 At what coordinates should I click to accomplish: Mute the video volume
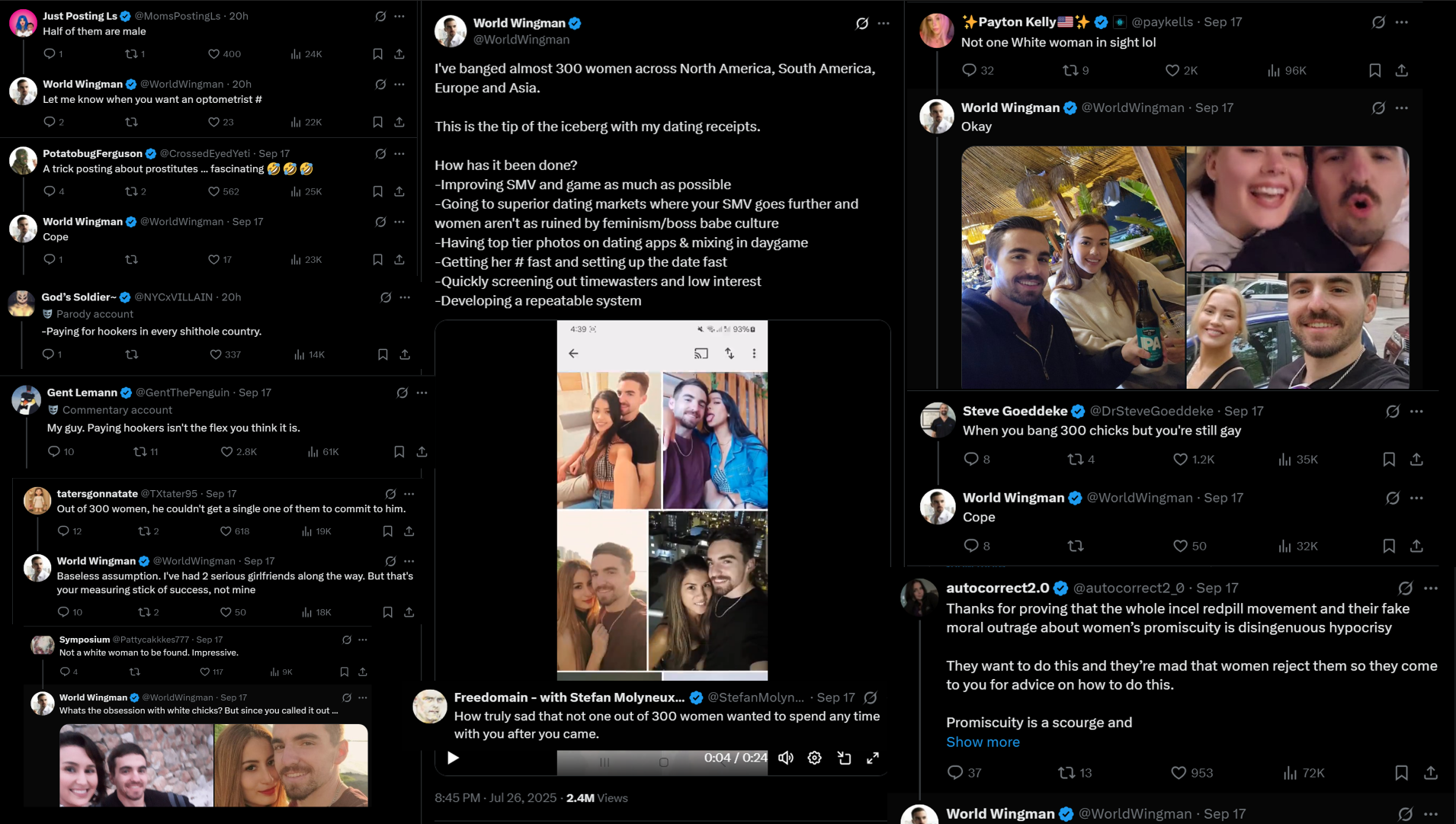point(786,758)
